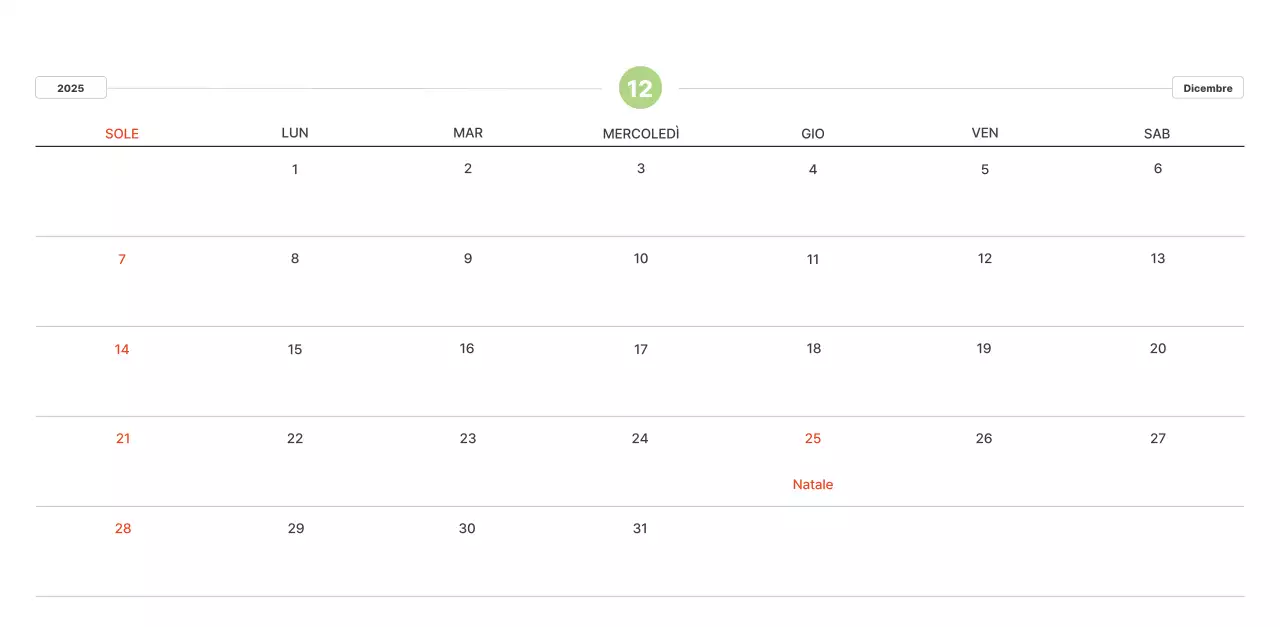
Task: Pick date 19 in VEN column
Action: [984, 348]
